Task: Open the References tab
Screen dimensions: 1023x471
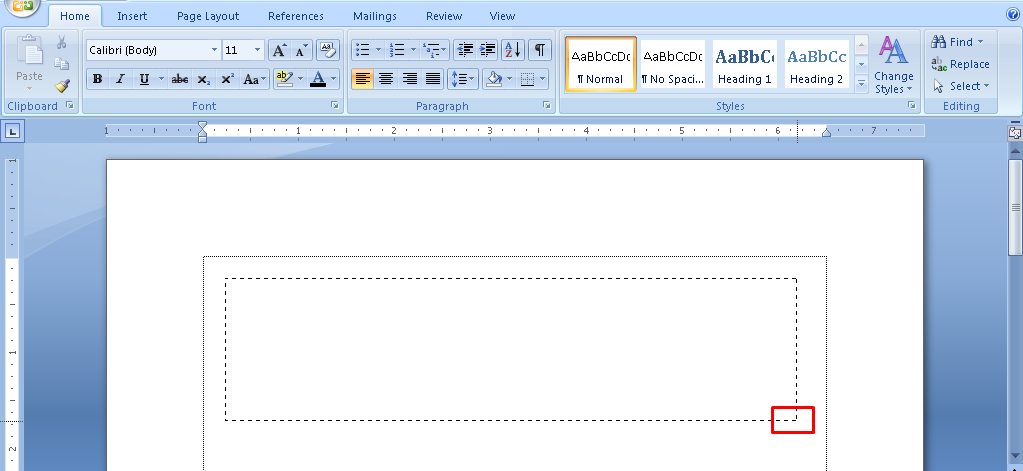Action: click(296, 16)
